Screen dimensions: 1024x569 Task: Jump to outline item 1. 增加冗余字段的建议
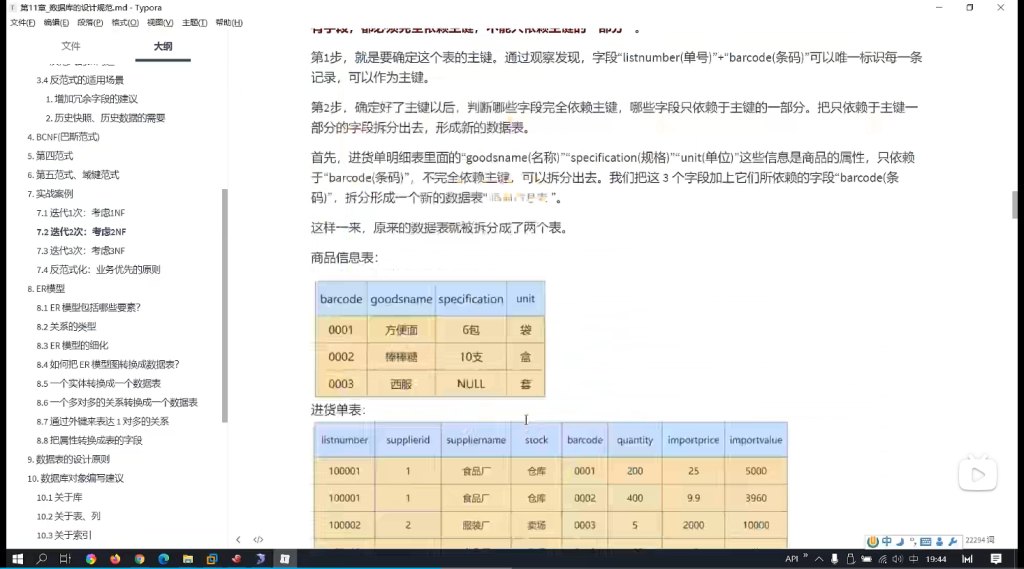pos(91,99)
